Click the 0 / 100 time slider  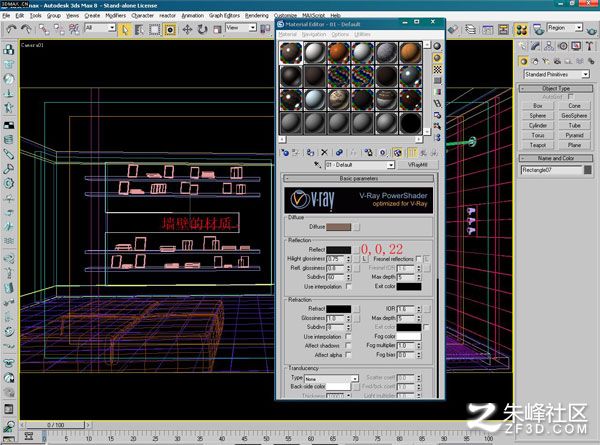click(55, 425)
